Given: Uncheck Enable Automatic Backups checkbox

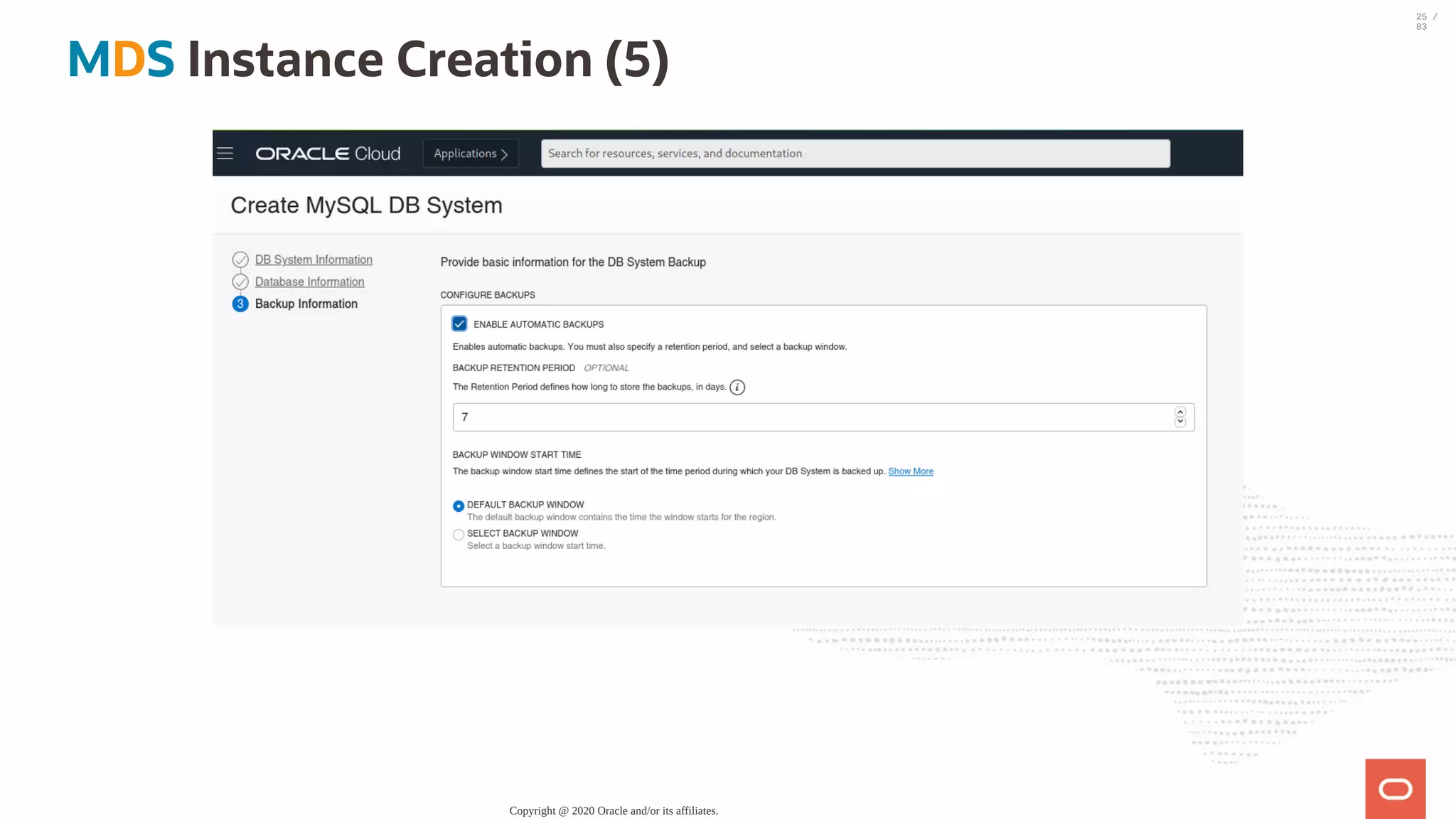Looking at the screenshot, I should [x=459, y=324].
